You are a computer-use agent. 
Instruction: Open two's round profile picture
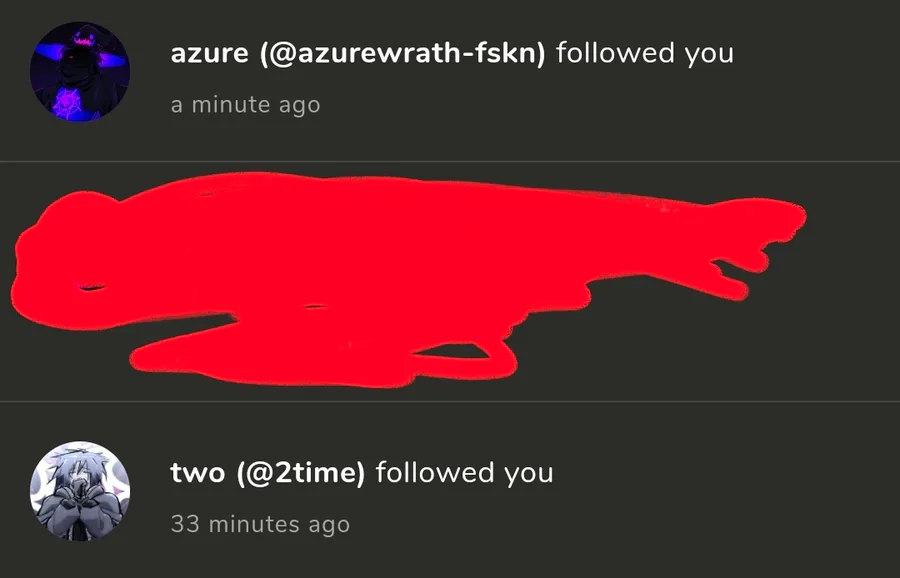click(80, 491)
